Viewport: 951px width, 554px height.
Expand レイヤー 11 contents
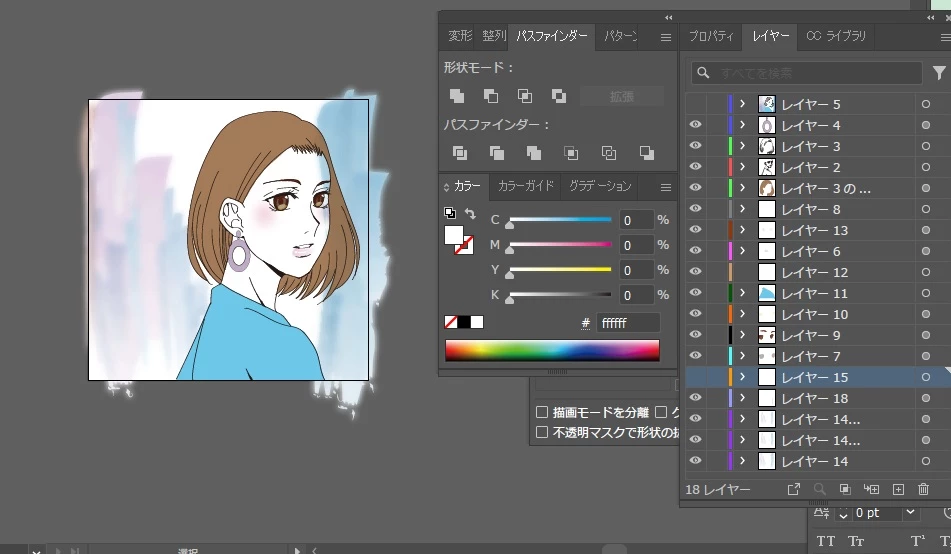(x=742, y=293)
